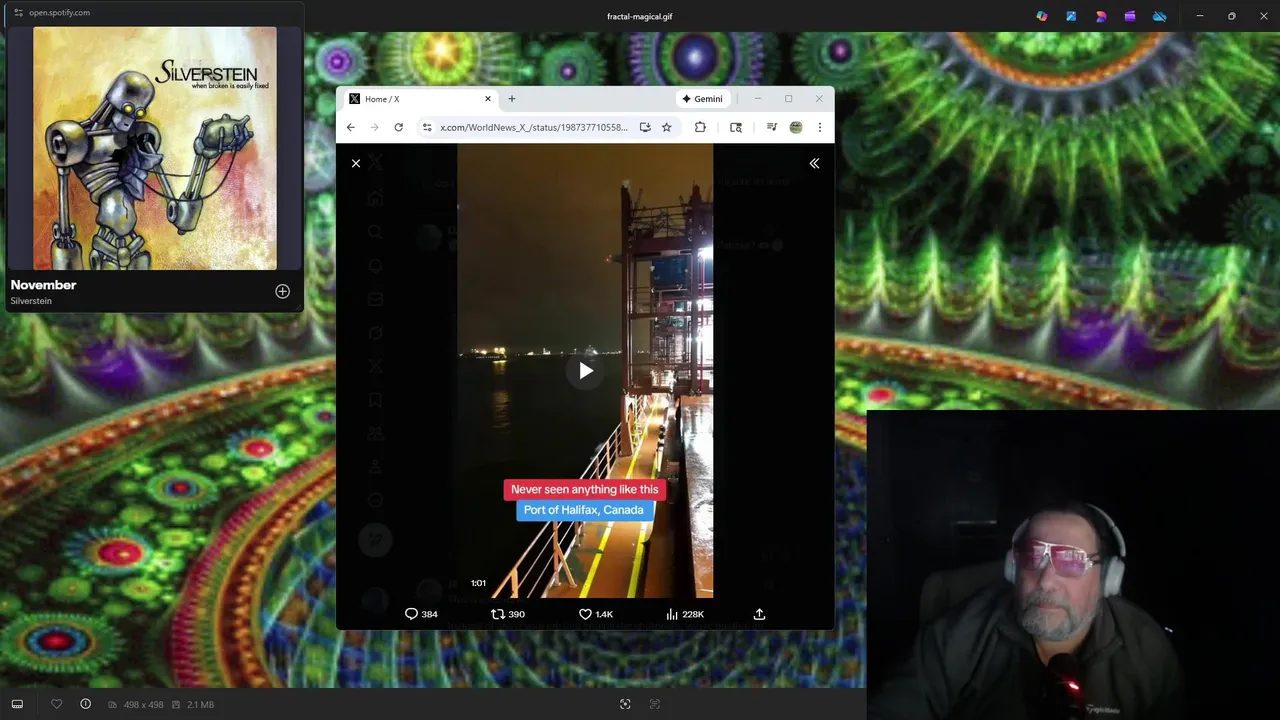Open scan text icon in Photos bottom bar
Screen dimensions: 1280x720
[x=655, y=704]
